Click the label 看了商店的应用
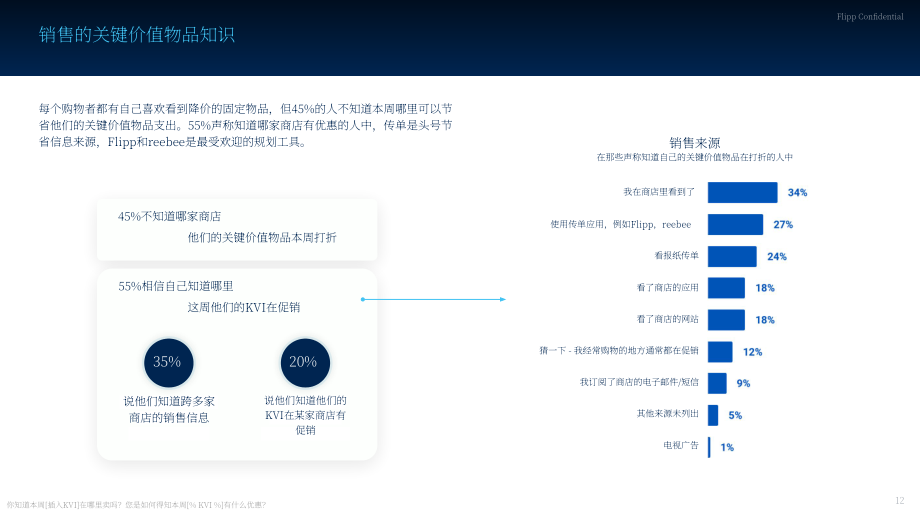Viewport: 920px width, 518px height. pos(668,287)
